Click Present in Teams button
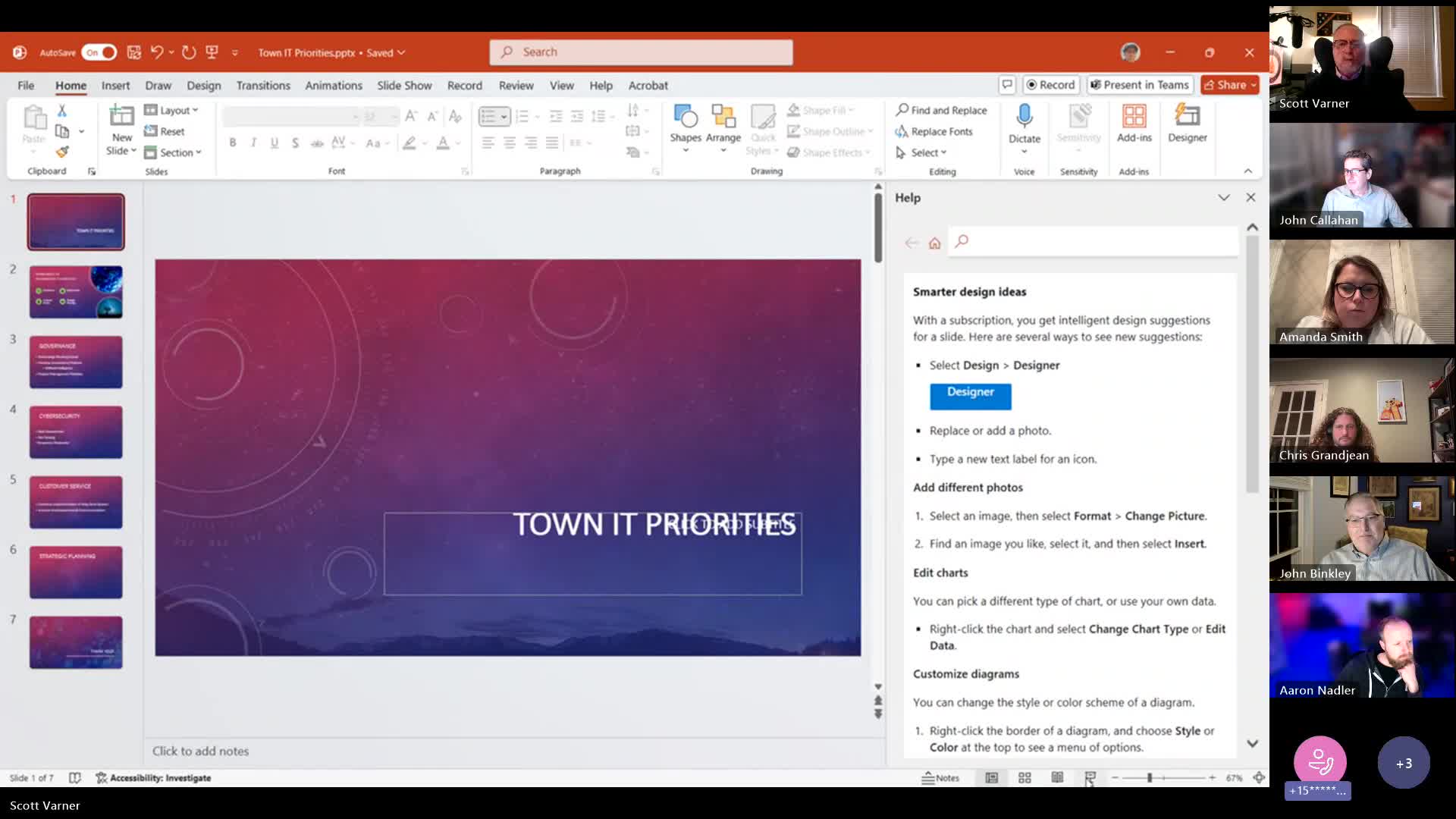Viewport: 1456px width, 819px height. tap(1140, 85)
